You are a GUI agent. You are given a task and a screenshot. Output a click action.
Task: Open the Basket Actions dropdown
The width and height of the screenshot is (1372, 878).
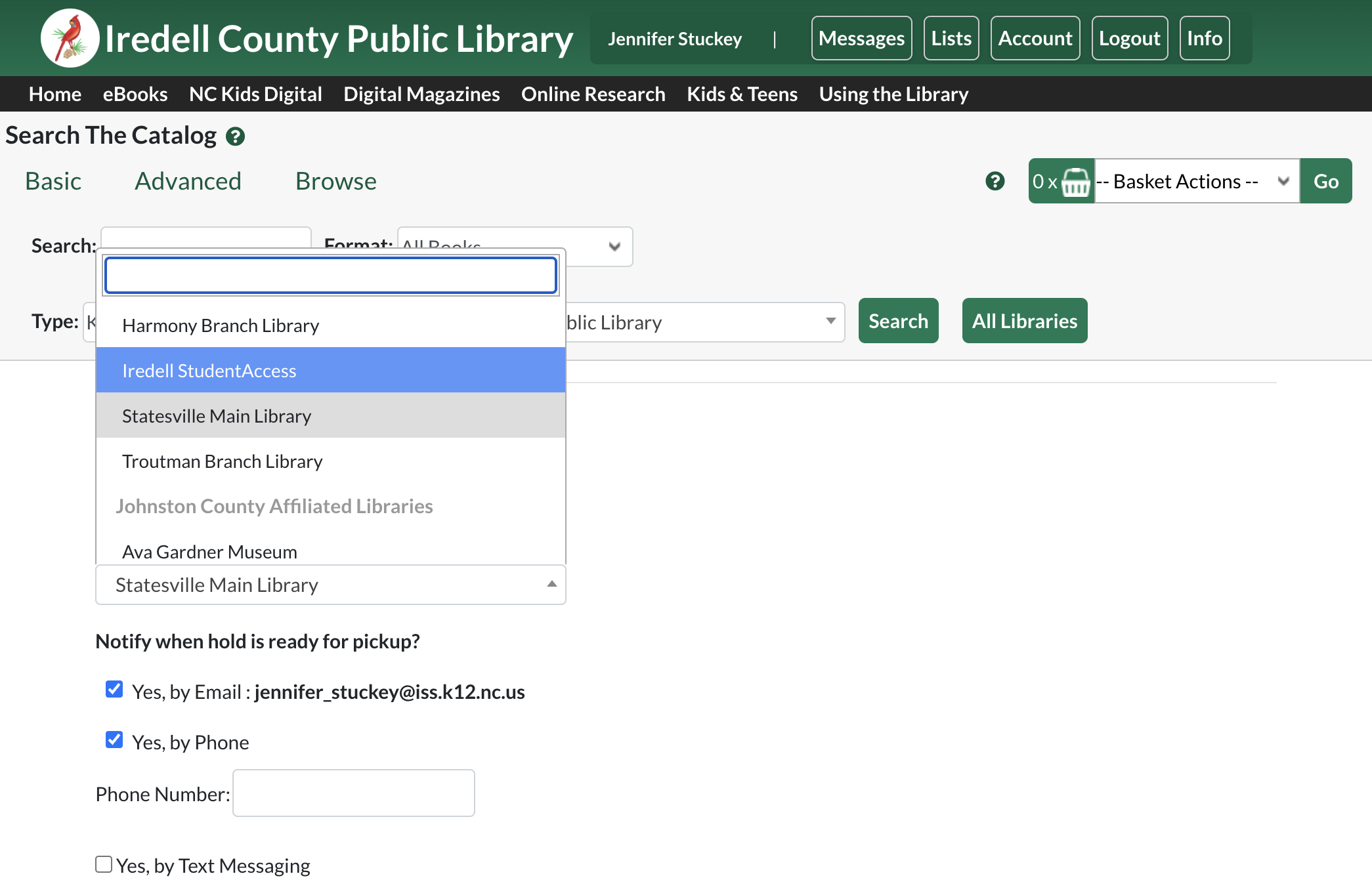click(1197, 181)
